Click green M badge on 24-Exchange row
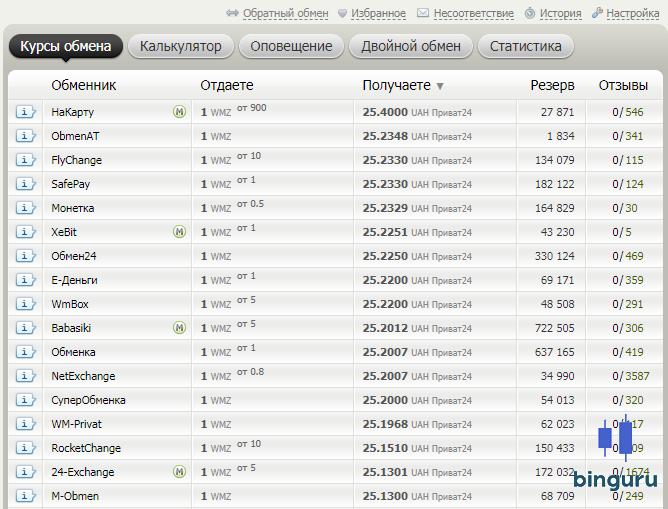The image size is (668, 509). click(x=179, y=472)
